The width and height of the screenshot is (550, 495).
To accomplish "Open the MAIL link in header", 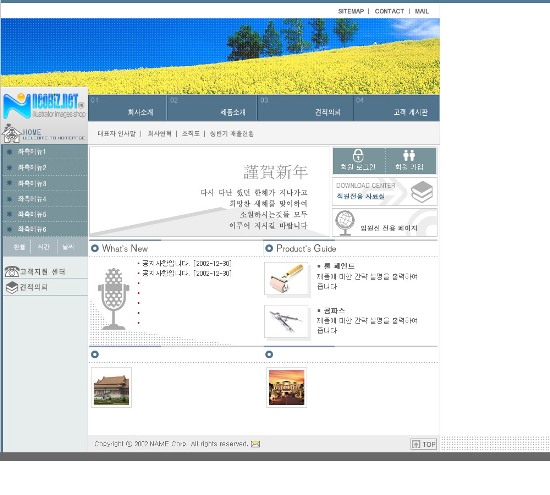I will (422, 11).
